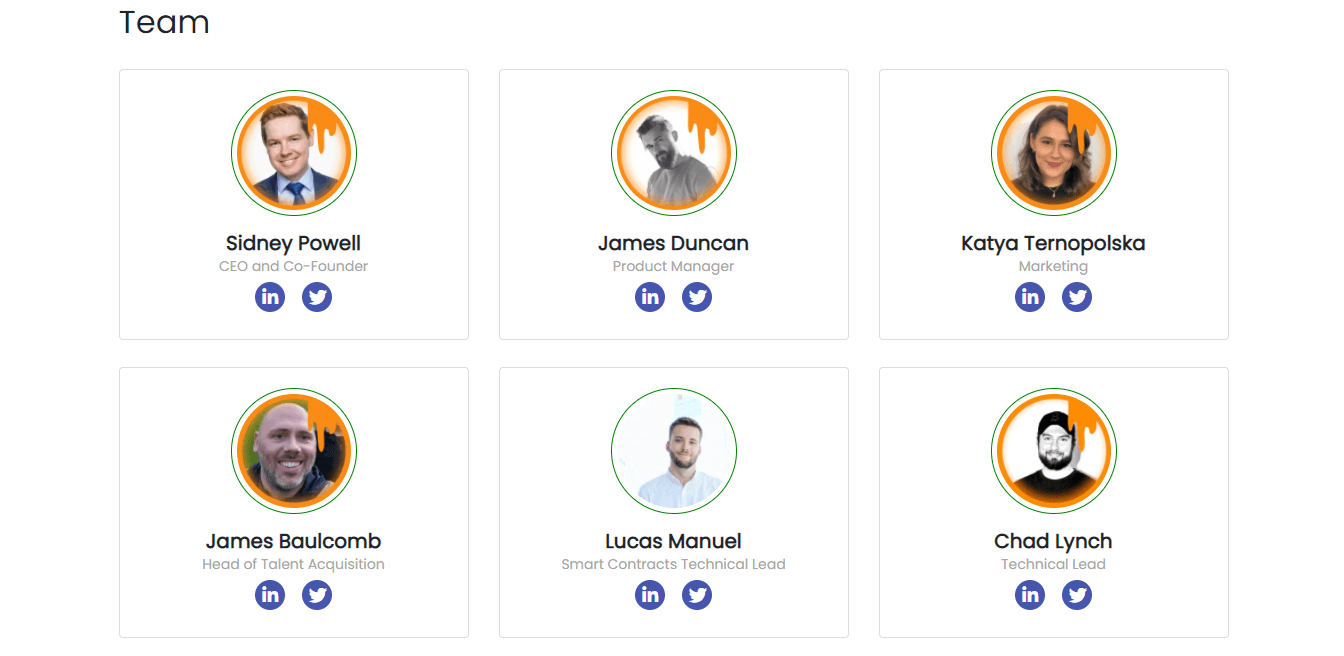This screenshot has height=656, width=1344.
Task: Open Chad Lynch's LinkedIn icon
Action: (1030, 595)
